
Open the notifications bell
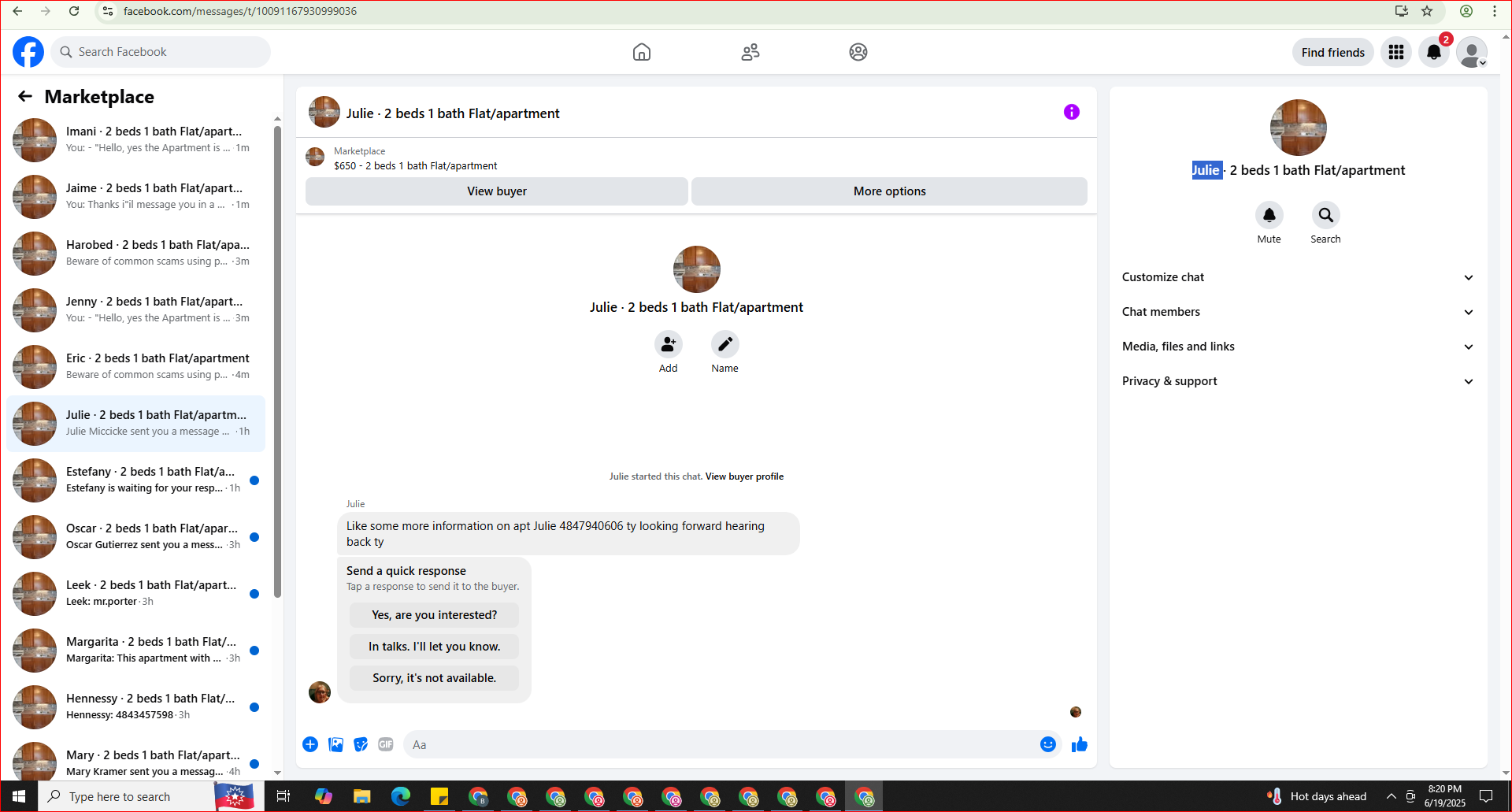pyautogui.click(x=1434, y=52)
